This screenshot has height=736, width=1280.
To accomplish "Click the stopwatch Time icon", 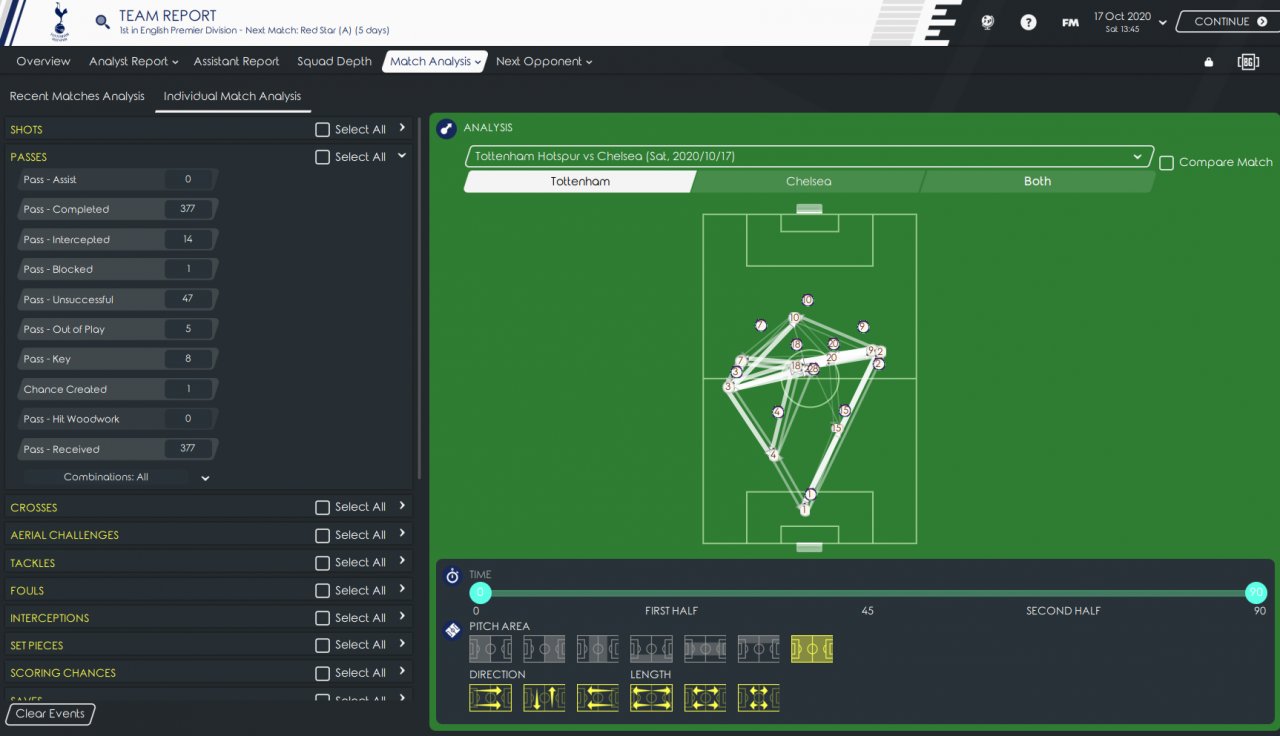I will 452,576.
